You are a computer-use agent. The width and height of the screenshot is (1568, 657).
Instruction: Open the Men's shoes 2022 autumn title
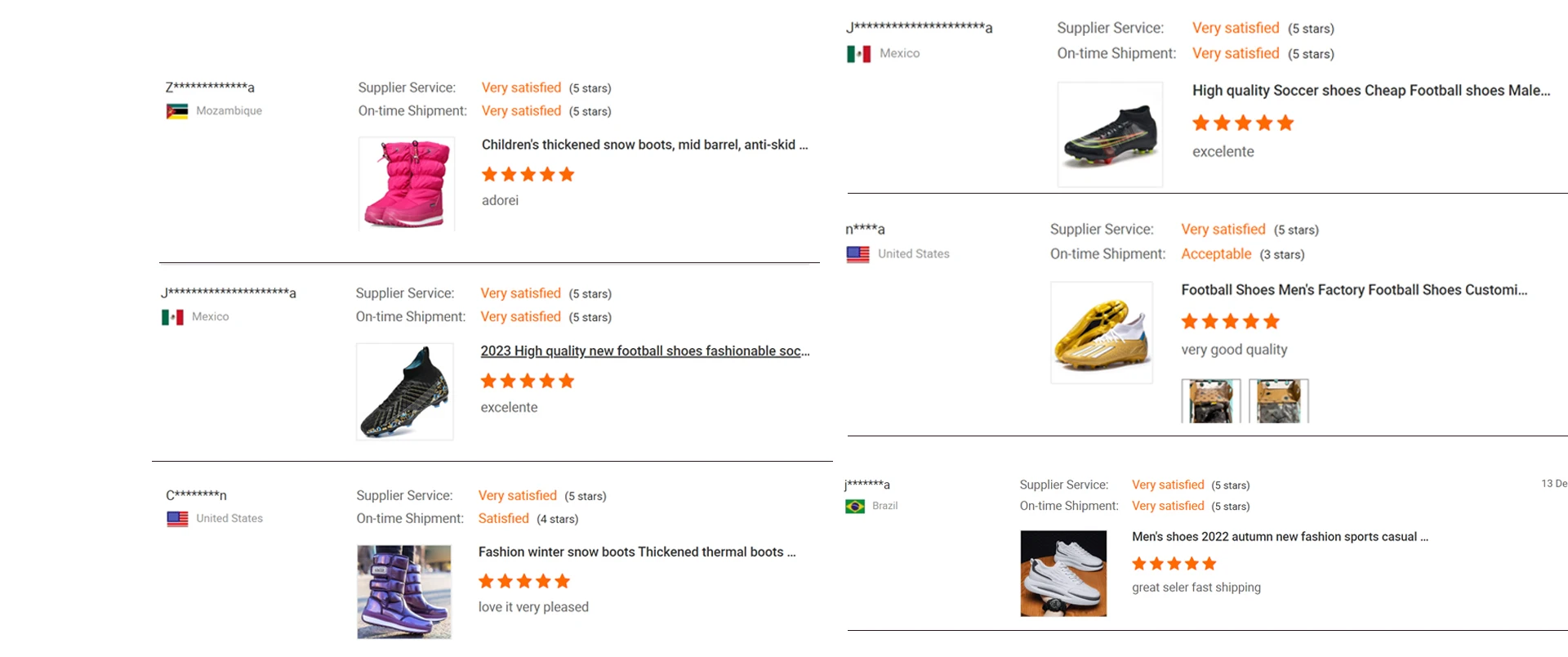tap(1280, 537)
